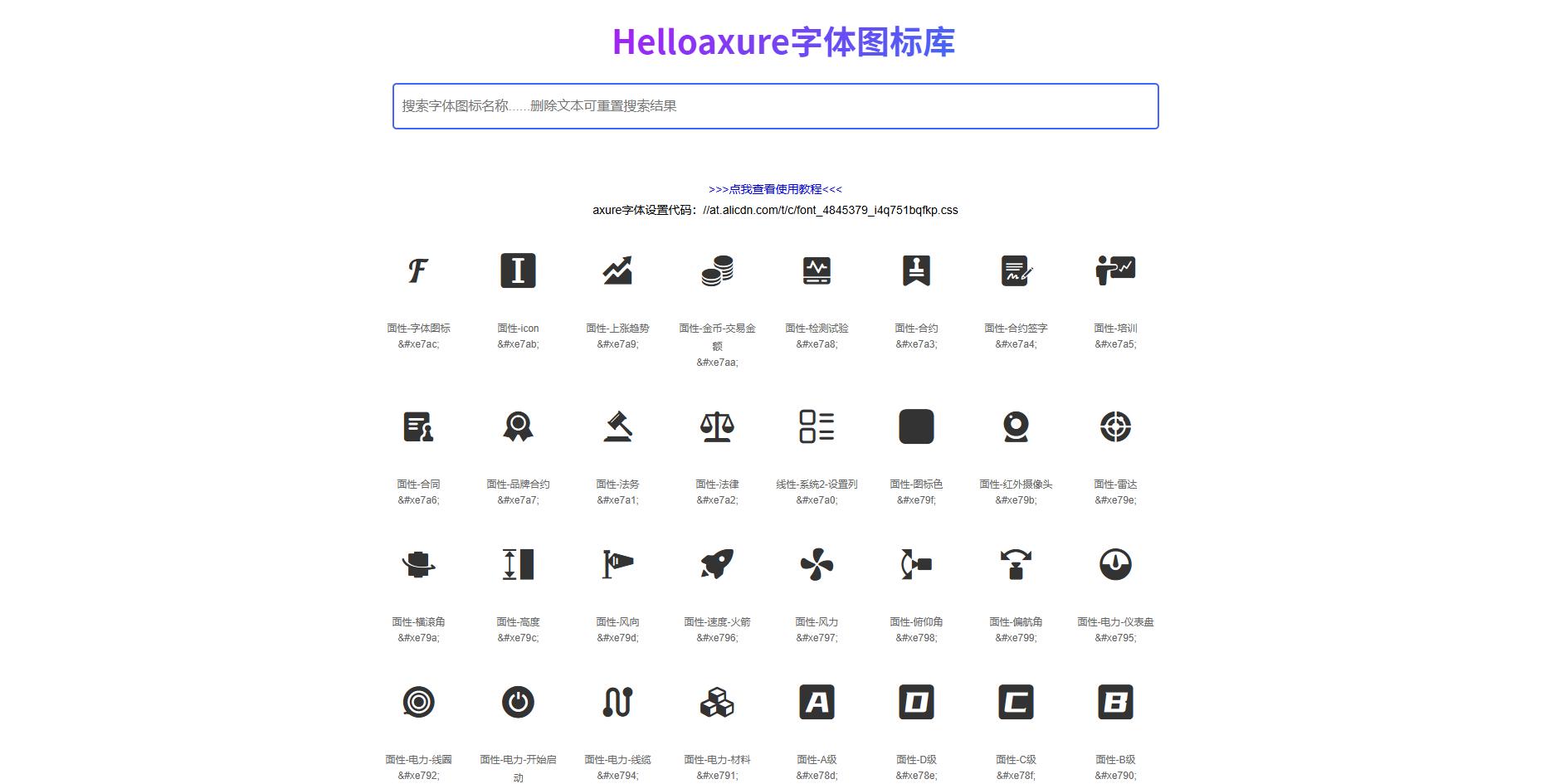Select the materials cubes icon

pyautogui.click(x=717, y=702)
